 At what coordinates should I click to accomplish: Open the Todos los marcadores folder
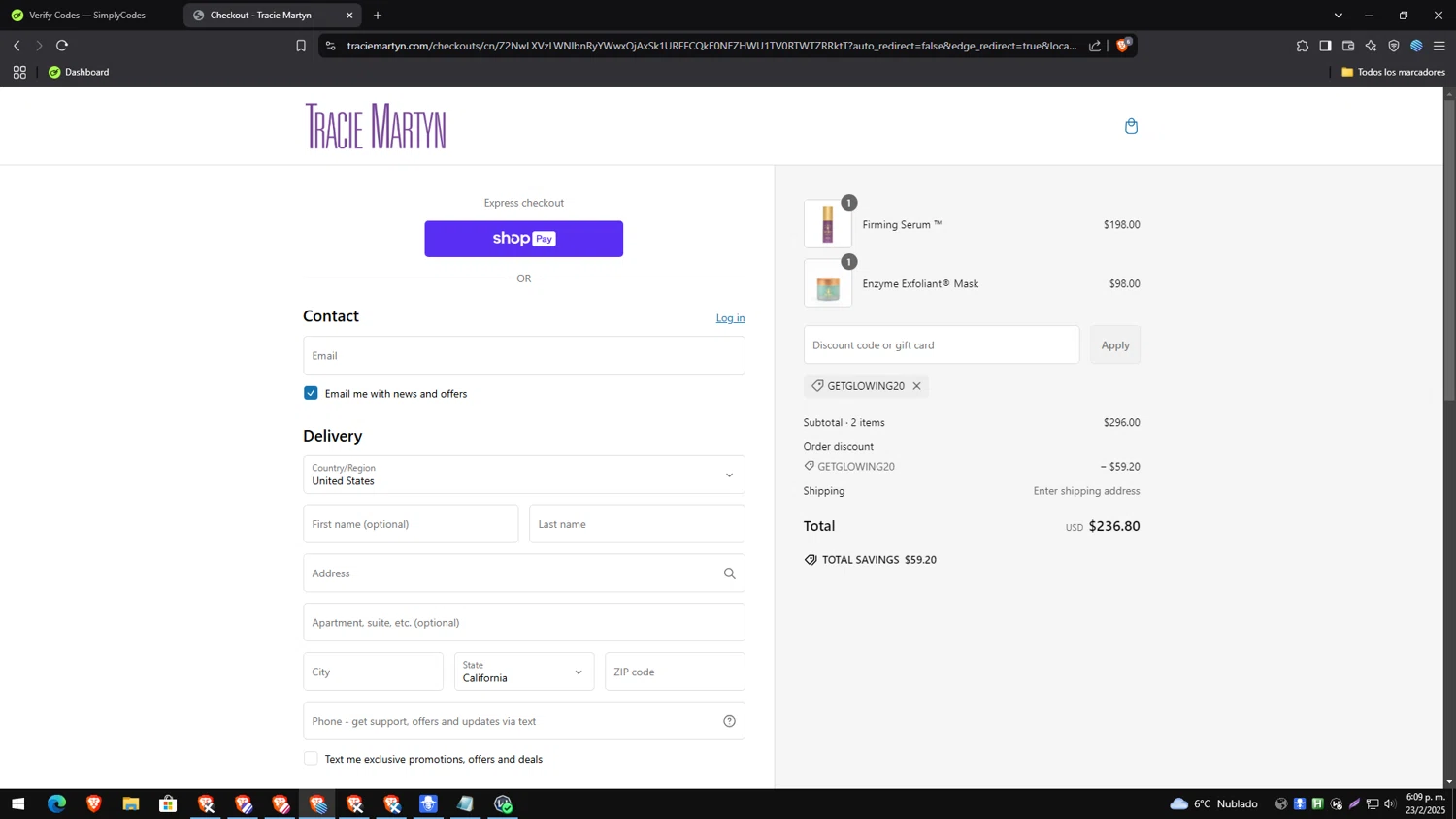point(1393,72)
